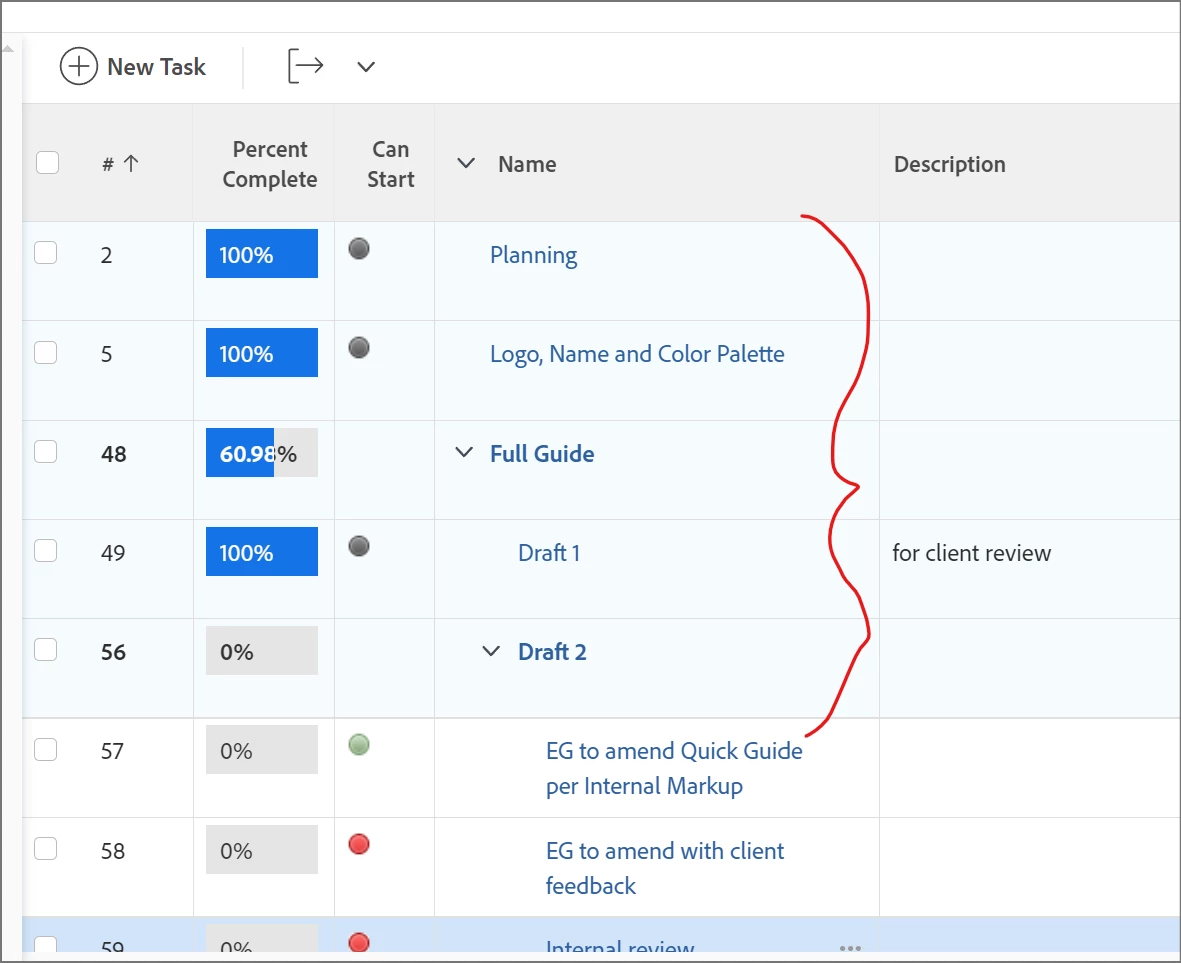The height and width of the screenshot is (963, 1181).
Task: Select checkbox for Logo, Name and Color Palette row
Action: click(x=46, y=352)
